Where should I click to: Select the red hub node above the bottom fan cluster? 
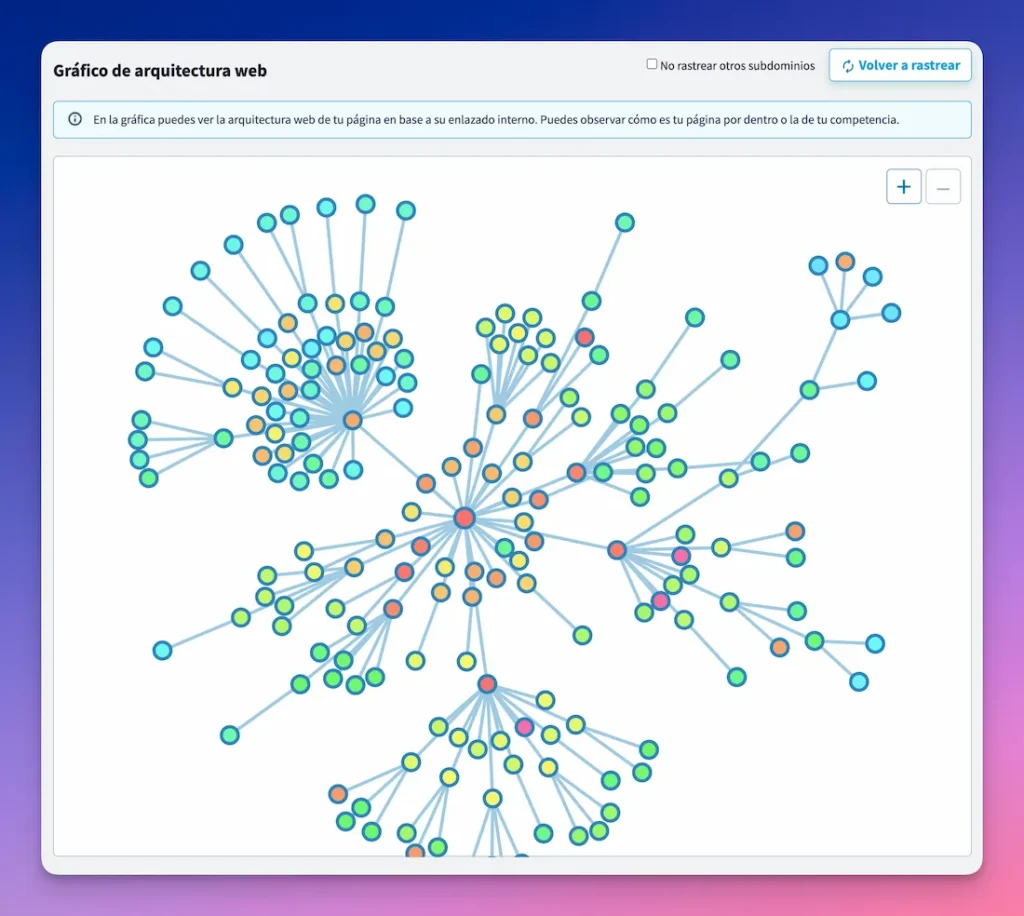487,684
